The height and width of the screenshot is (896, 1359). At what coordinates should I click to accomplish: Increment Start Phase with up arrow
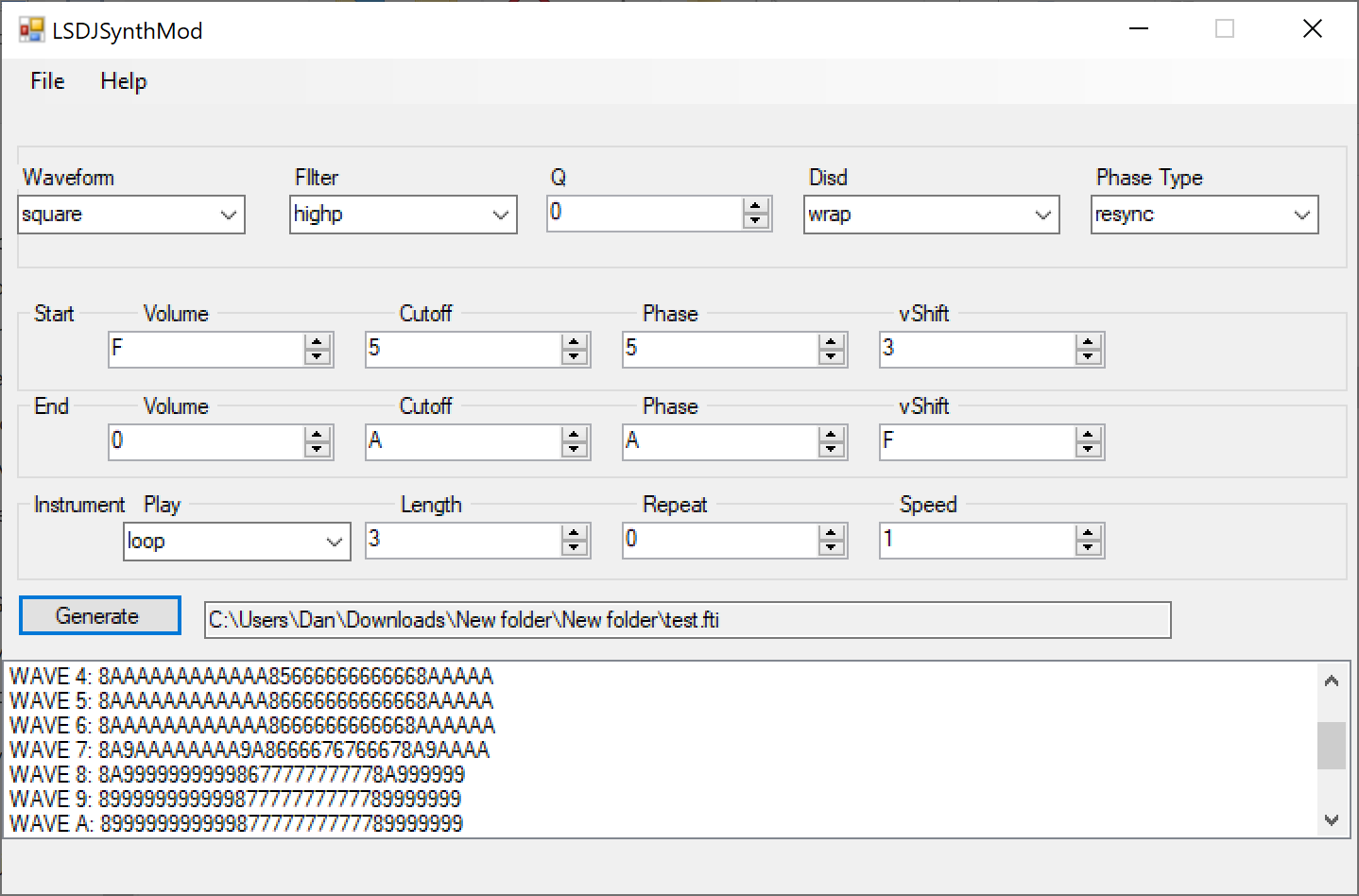point(832,342)
